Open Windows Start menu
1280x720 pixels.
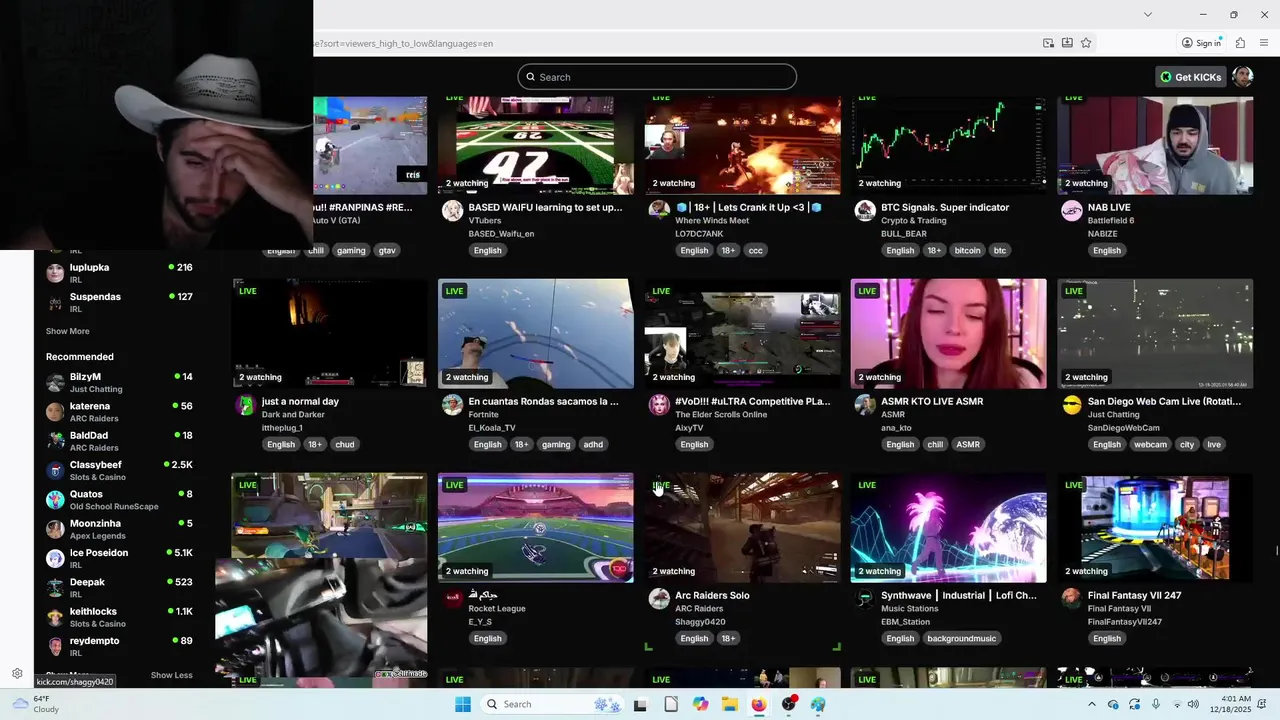(462, 704)
